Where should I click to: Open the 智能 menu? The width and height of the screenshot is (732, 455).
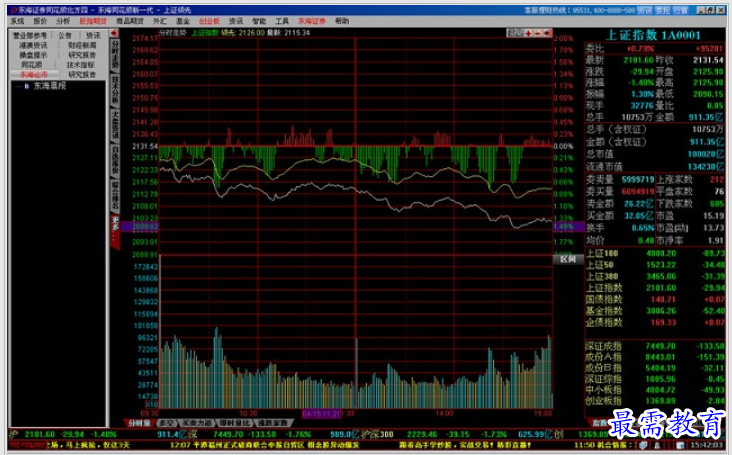tap(259, 21)
